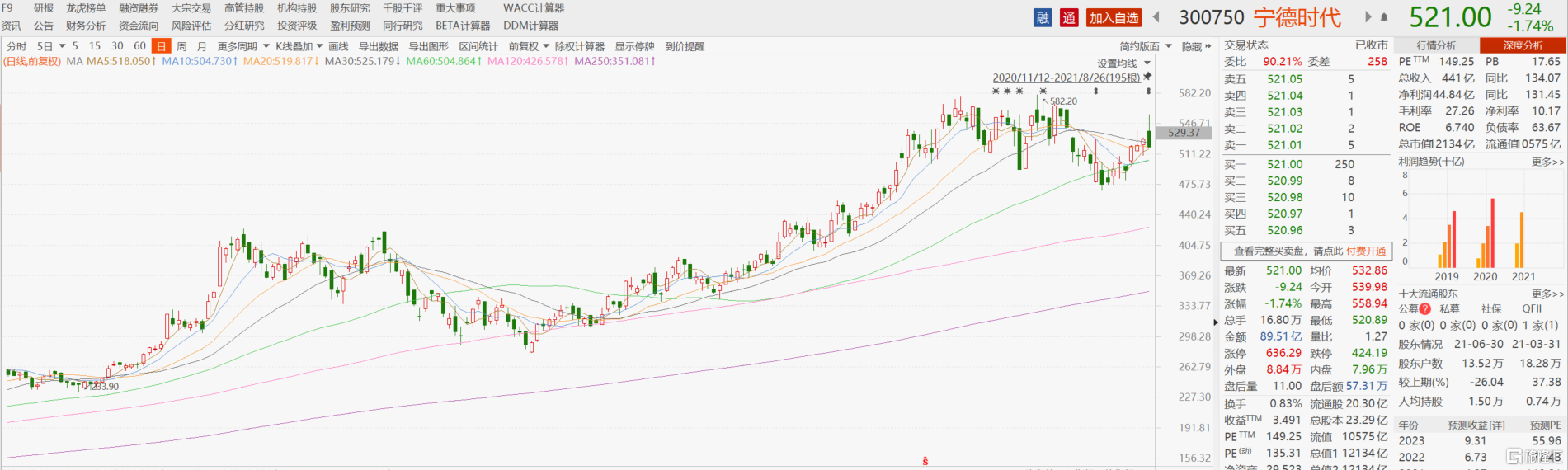The image size is (1568, 470).
Task: Add stock via 加入自选 button
Action: click(x=1114, y=17)
